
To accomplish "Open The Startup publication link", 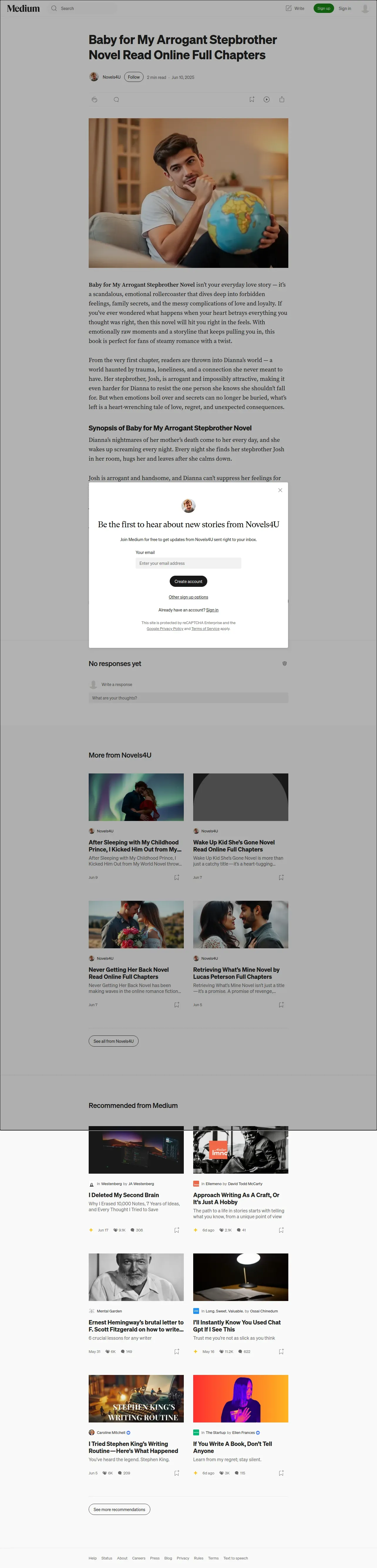I will [216, 1432].
